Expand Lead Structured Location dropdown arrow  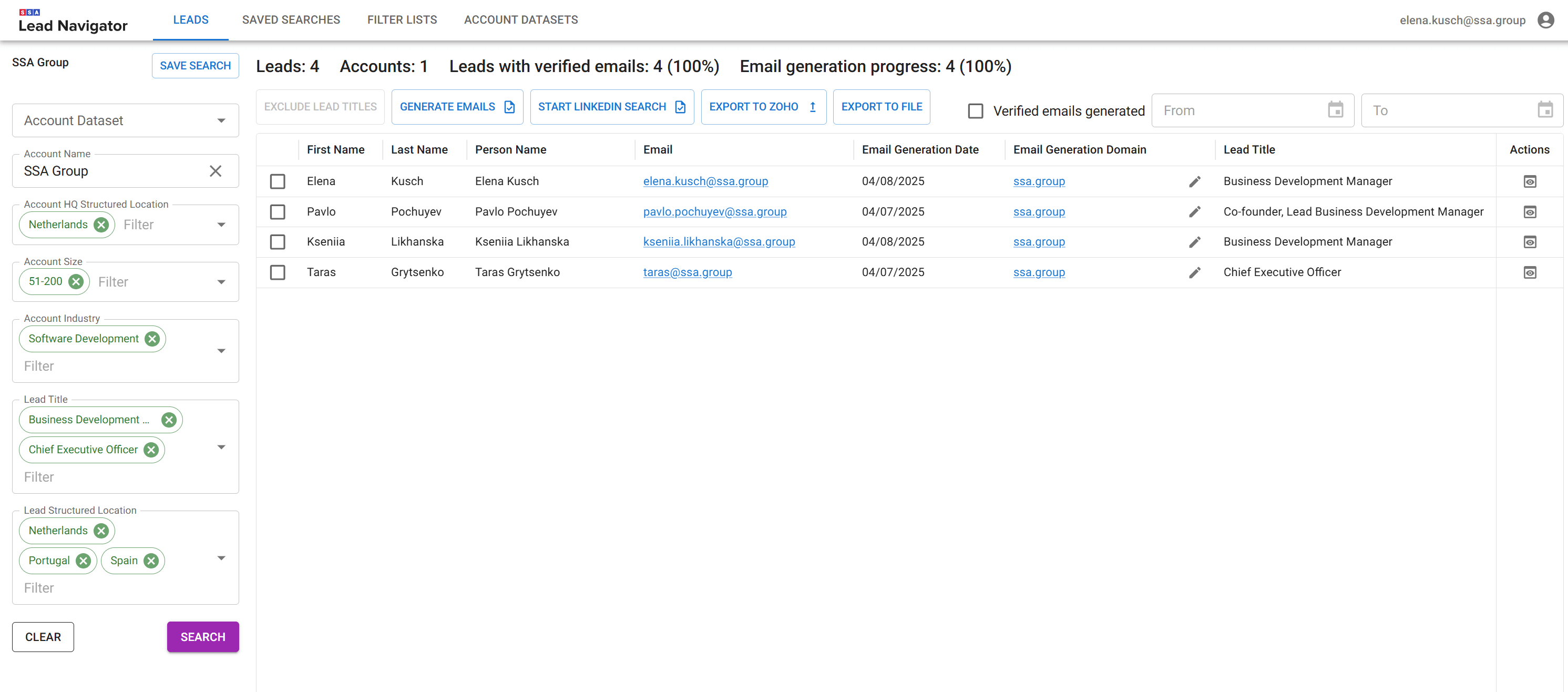(x=222, y=558)
